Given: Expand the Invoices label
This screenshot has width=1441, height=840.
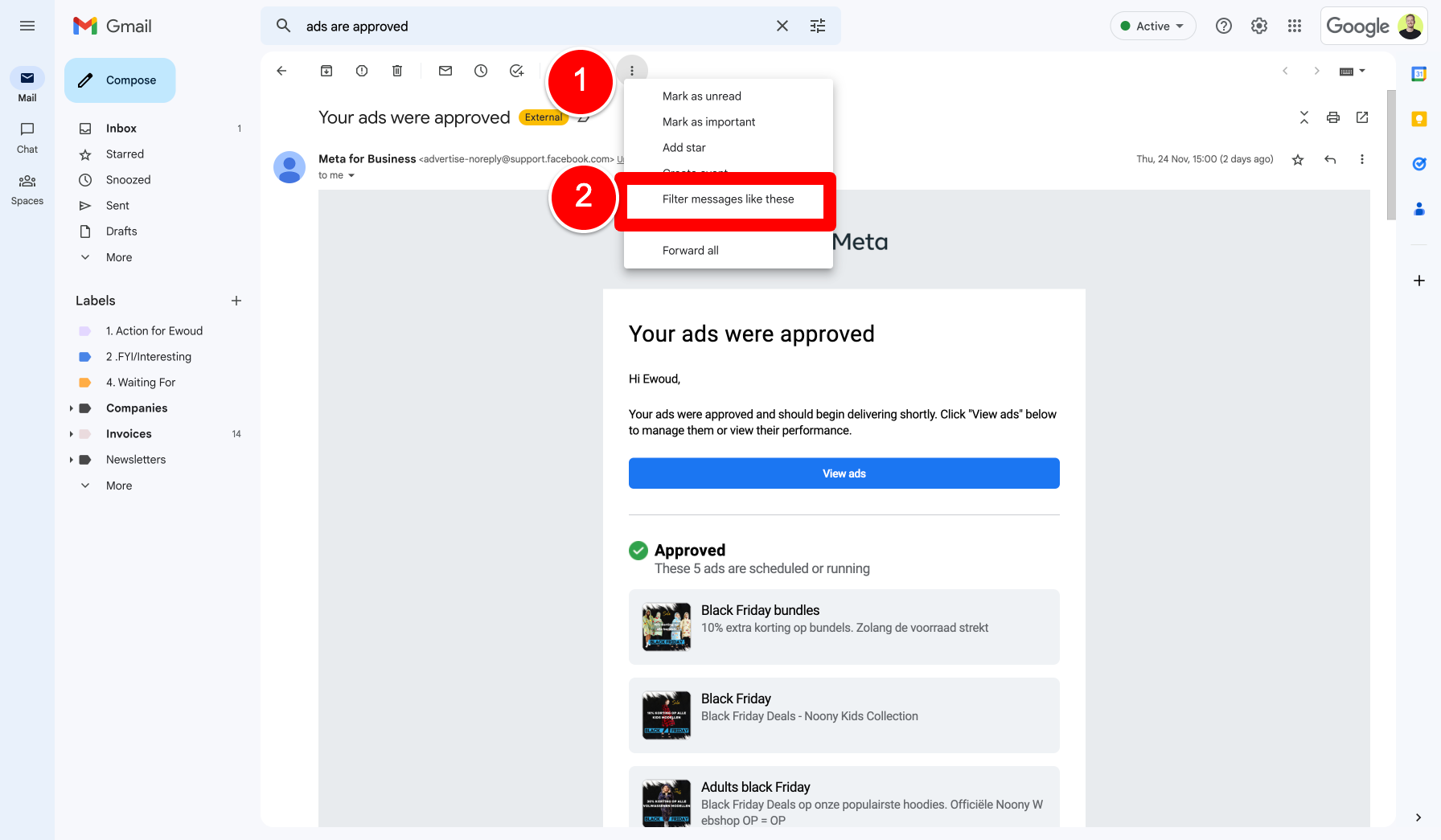Looking at the screenshot, I should coord(72,434).
